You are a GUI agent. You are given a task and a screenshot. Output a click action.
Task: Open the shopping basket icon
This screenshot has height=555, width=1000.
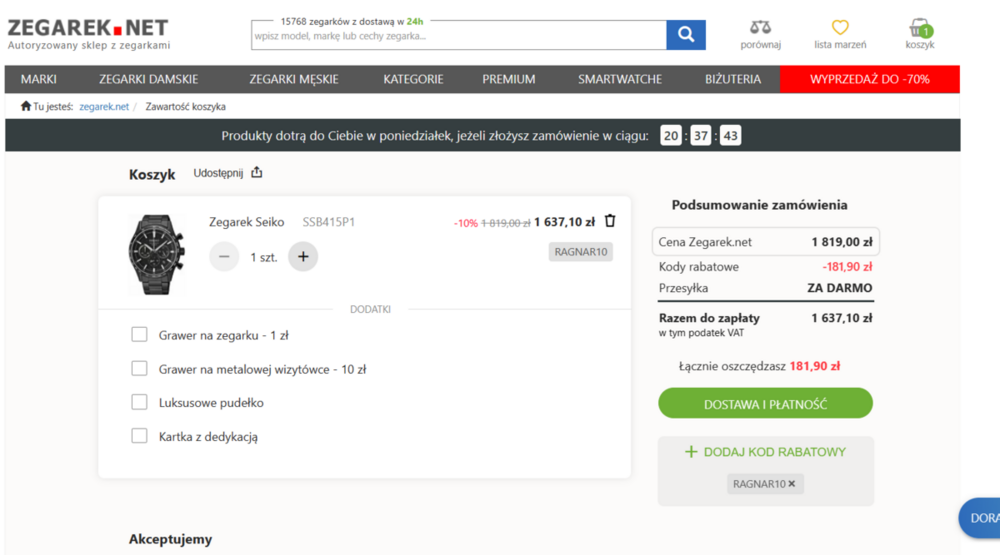click(919, 28)
